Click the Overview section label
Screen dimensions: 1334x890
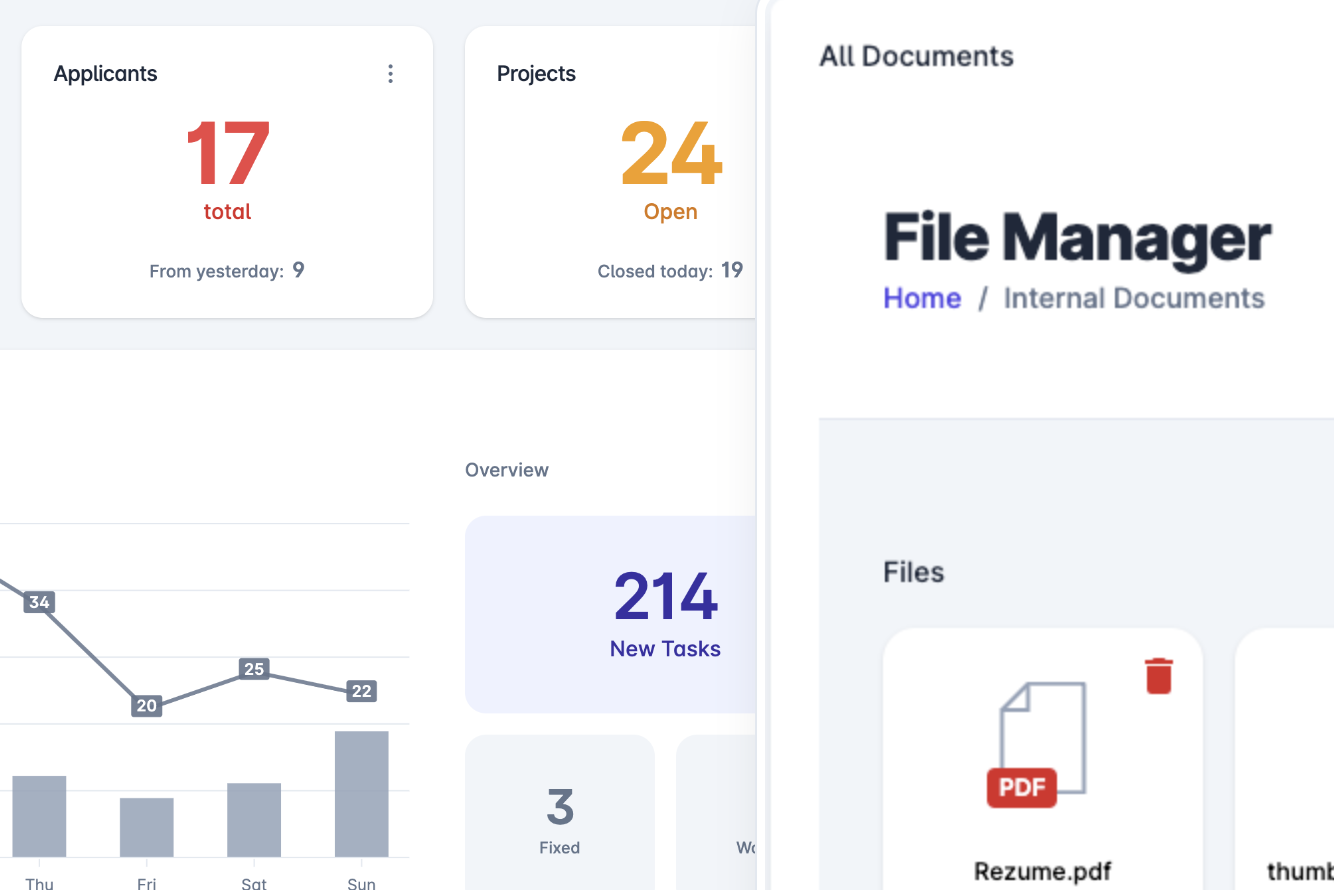507,470
